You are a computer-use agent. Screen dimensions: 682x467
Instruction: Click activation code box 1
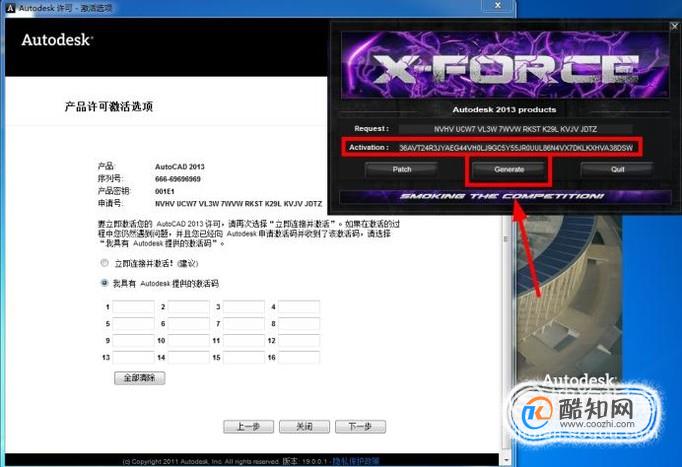pos(133,307)
